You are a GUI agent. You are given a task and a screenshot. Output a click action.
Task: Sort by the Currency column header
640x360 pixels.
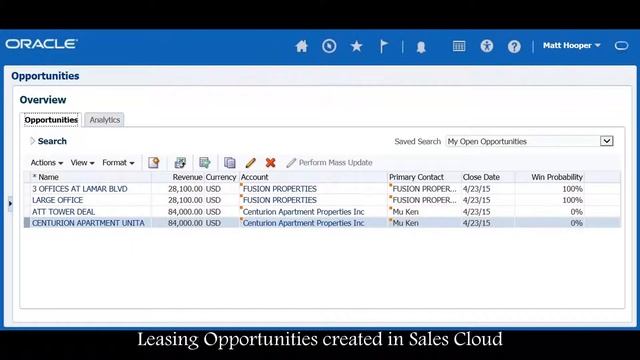pyautogui.click(x=221, y=177)
